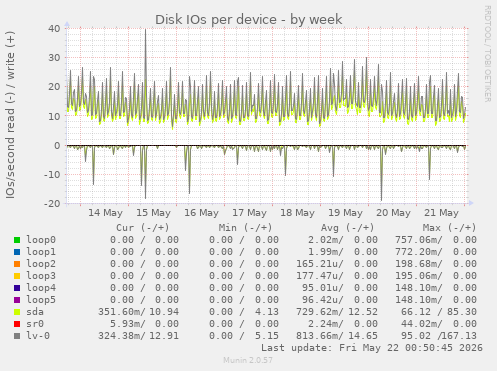Image resolution: width=497 pixels, height=371 pixels.
Task: Click the blue loop1 legend swatch
Action: coord(17,252)
